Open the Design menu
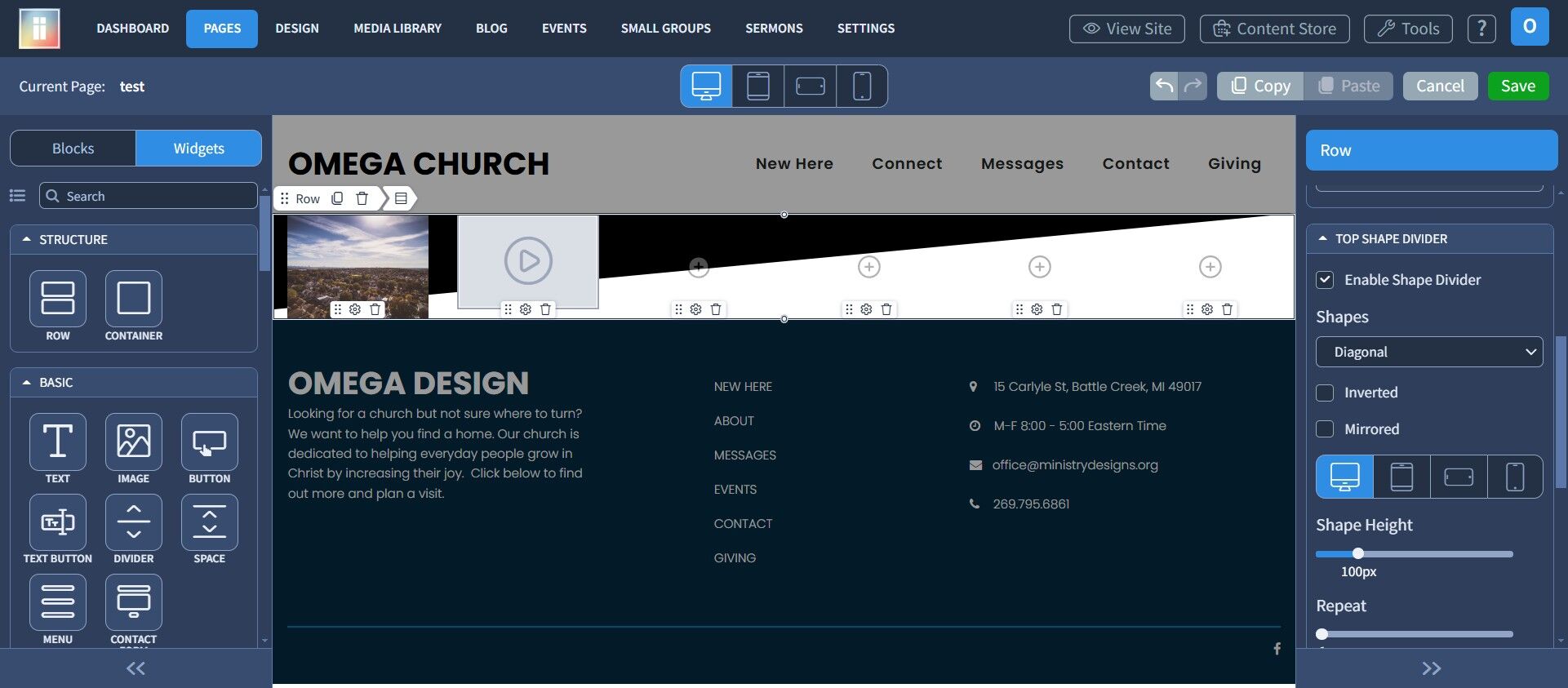Image resolution: width=1568 pixels, height=688 pixels. point(297,29)
